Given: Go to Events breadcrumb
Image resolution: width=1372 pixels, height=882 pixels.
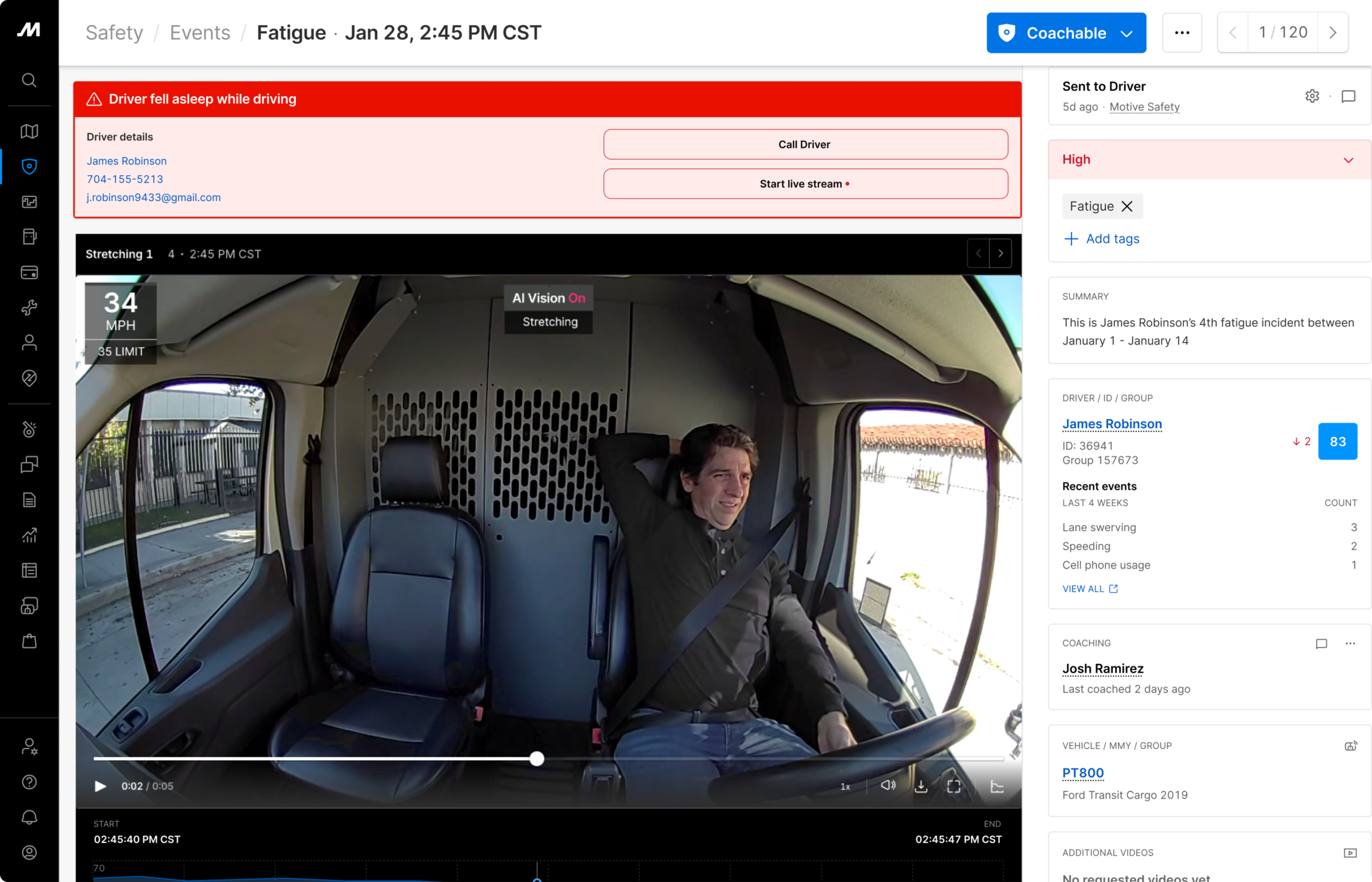Looking at the screenshot, I should pyautogui.click(x=200, y=33).
